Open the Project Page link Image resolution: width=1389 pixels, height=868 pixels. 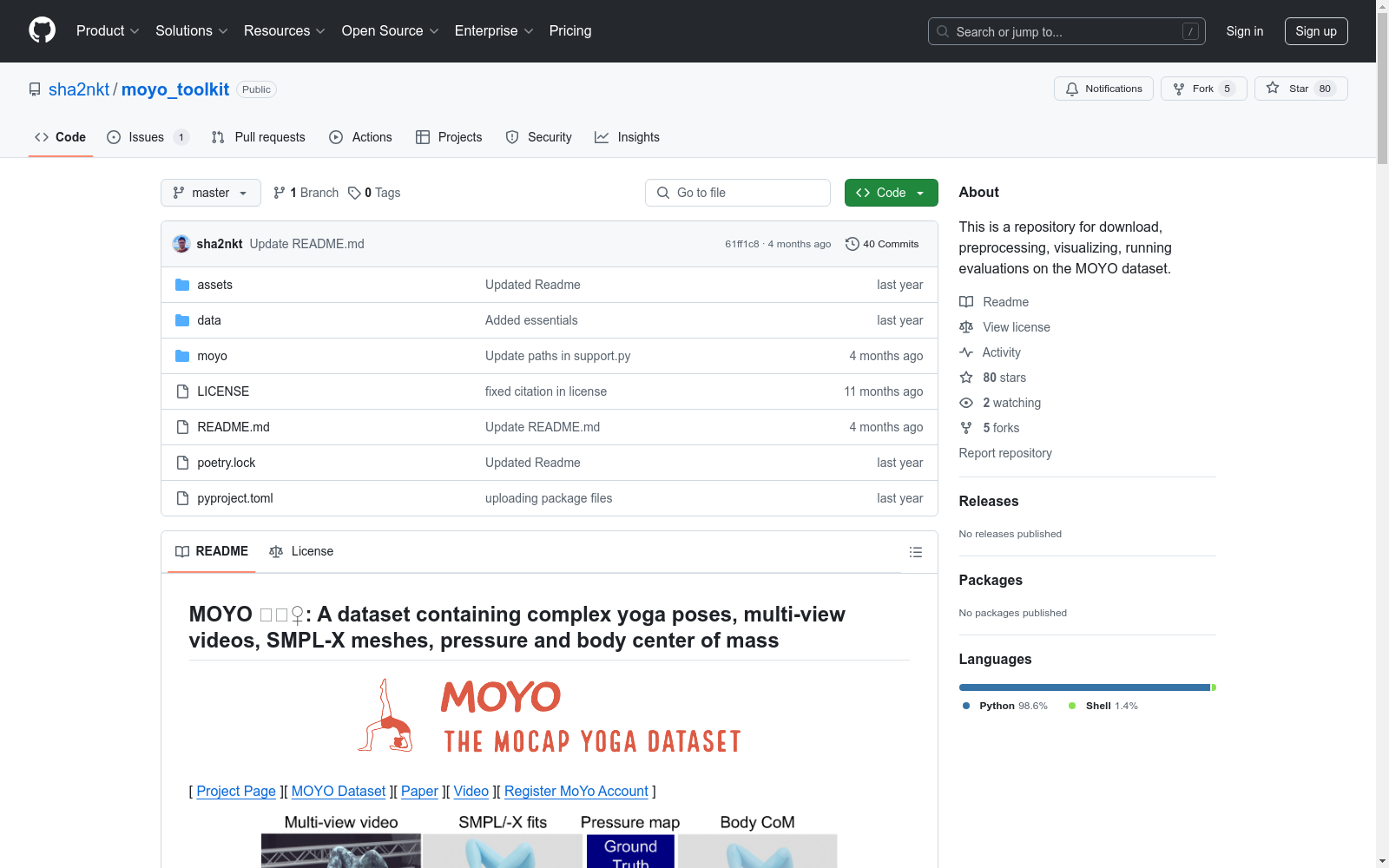click(x=236, y=791)
